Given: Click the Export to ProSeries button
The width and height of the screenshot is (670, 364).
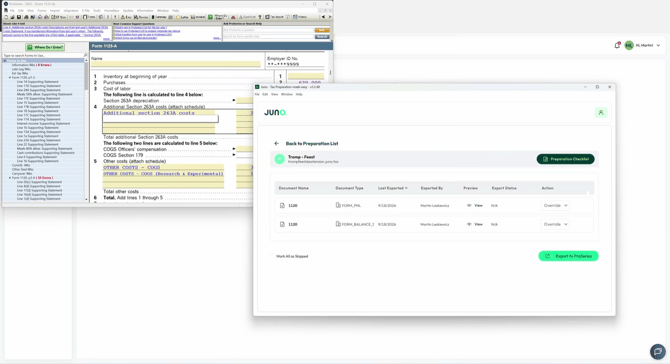Looking at the screenshot, I should click(x=568, y=256).
